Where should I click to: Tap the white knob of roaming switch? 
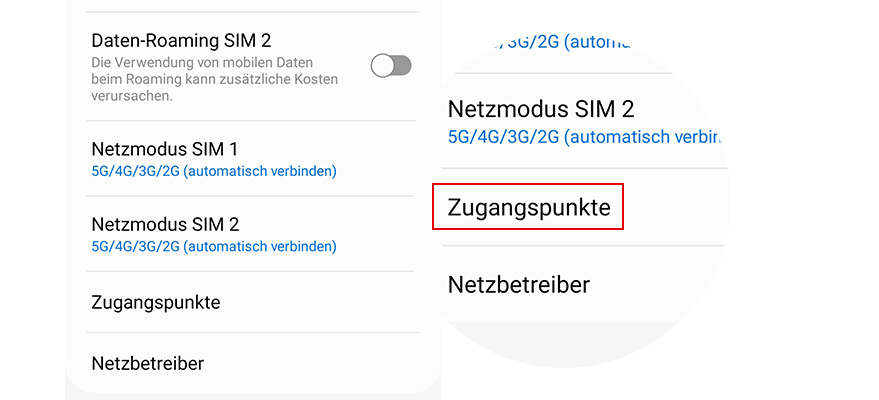(x=382, y=66)
